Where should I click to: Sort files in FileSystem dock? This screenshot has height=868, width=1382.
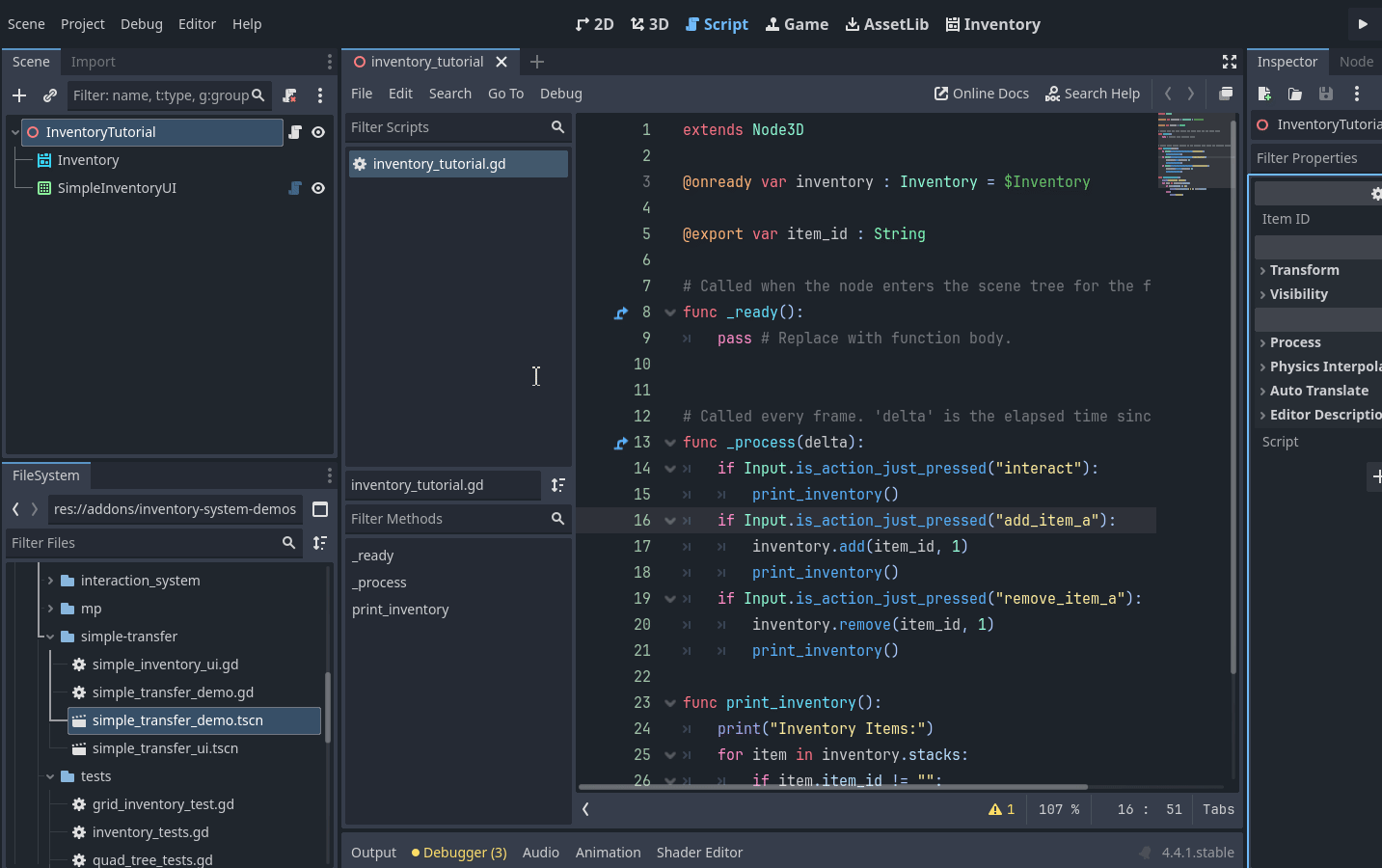point(320,543)
